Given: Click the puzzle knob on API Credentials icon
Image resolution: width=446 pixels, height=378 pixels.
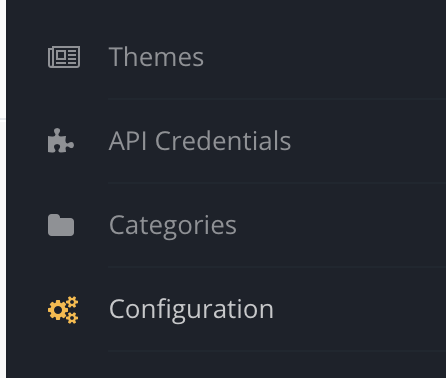Looking at the screenshot, I should (70, 145).
